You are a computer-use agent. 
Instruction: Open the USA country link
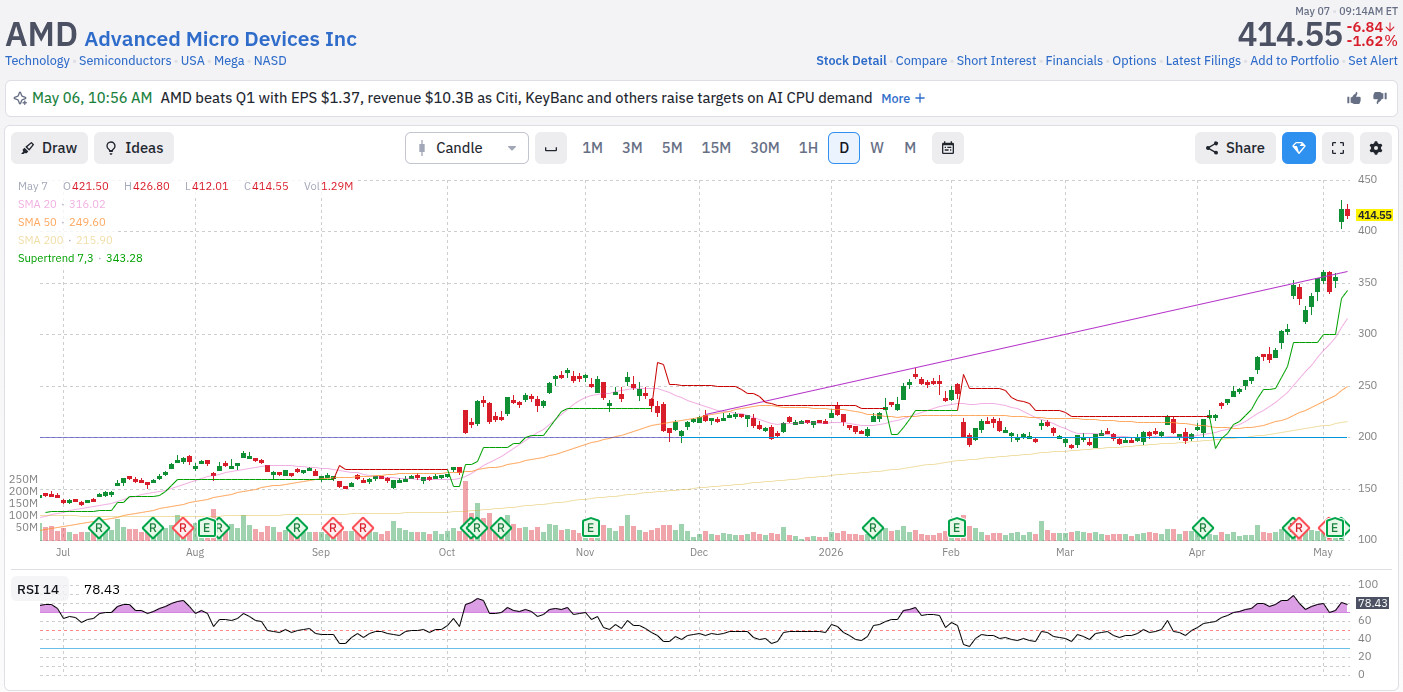click(x=193, y=61)
